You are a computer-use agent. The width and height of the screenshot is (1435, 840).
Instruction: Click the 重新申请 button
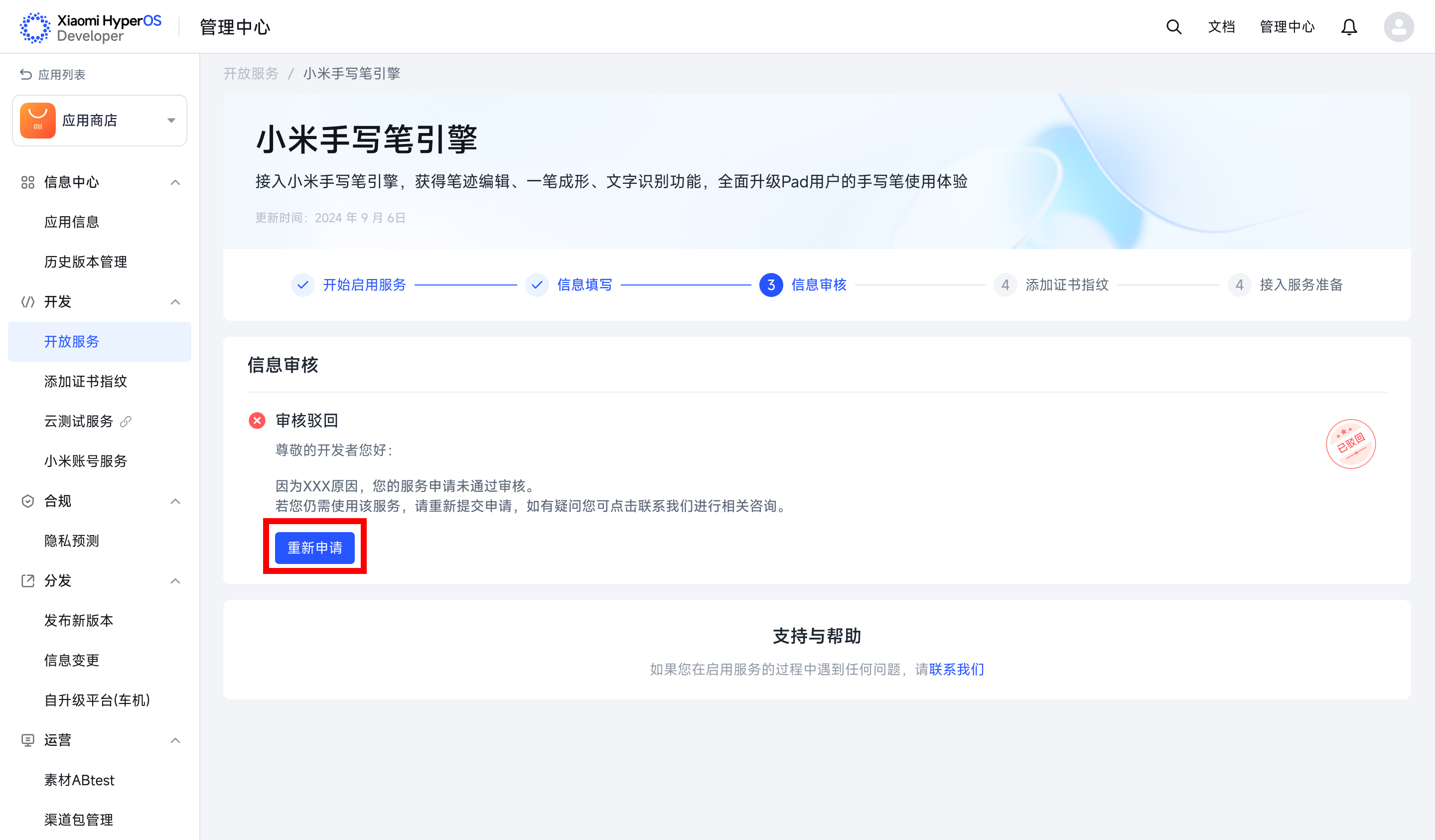tap(314, 548)
